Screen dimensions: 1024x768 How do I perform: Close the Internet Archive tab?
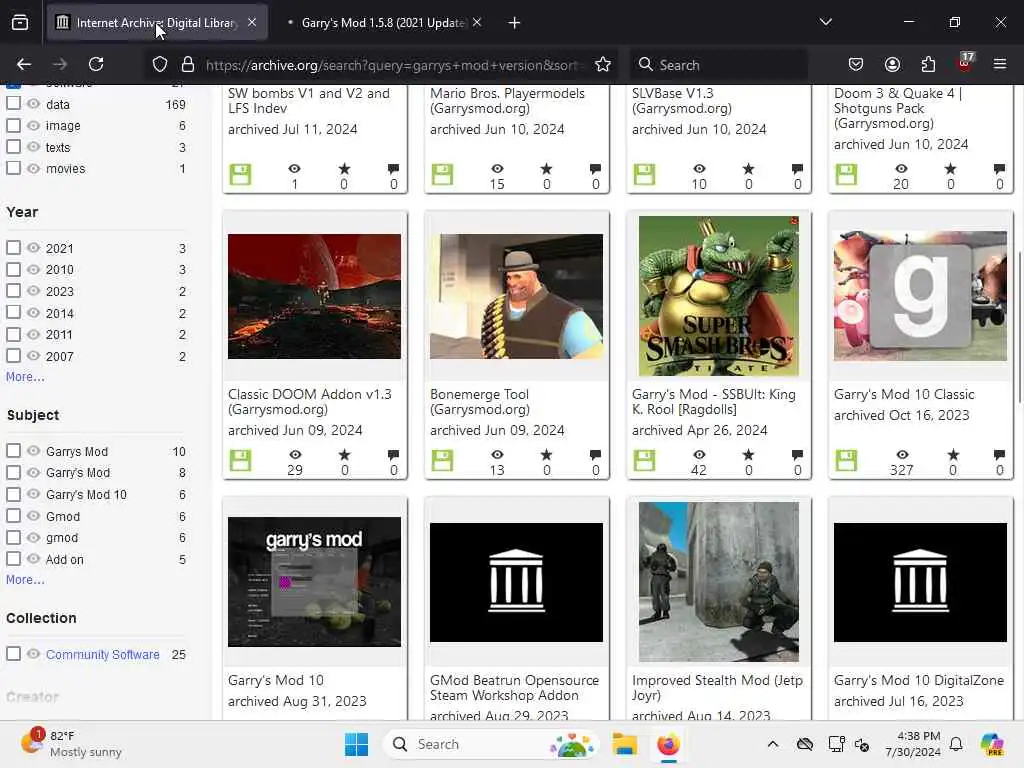(x=252, y=22)
